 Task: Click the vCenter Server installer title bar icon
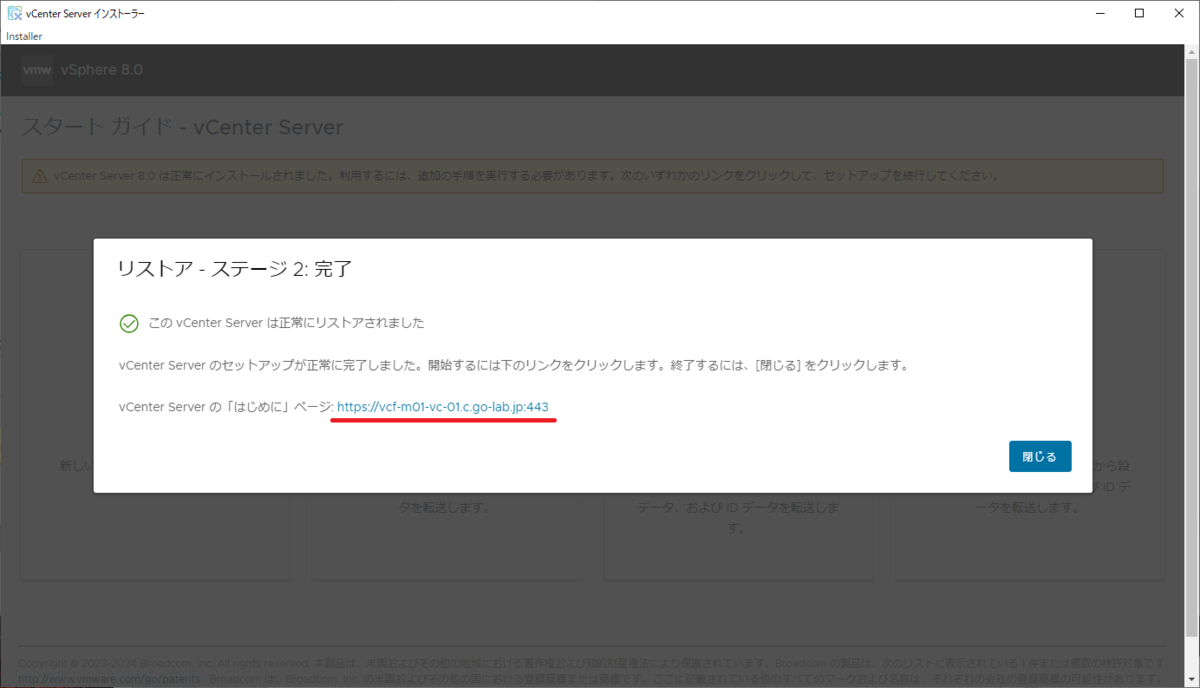14,13
